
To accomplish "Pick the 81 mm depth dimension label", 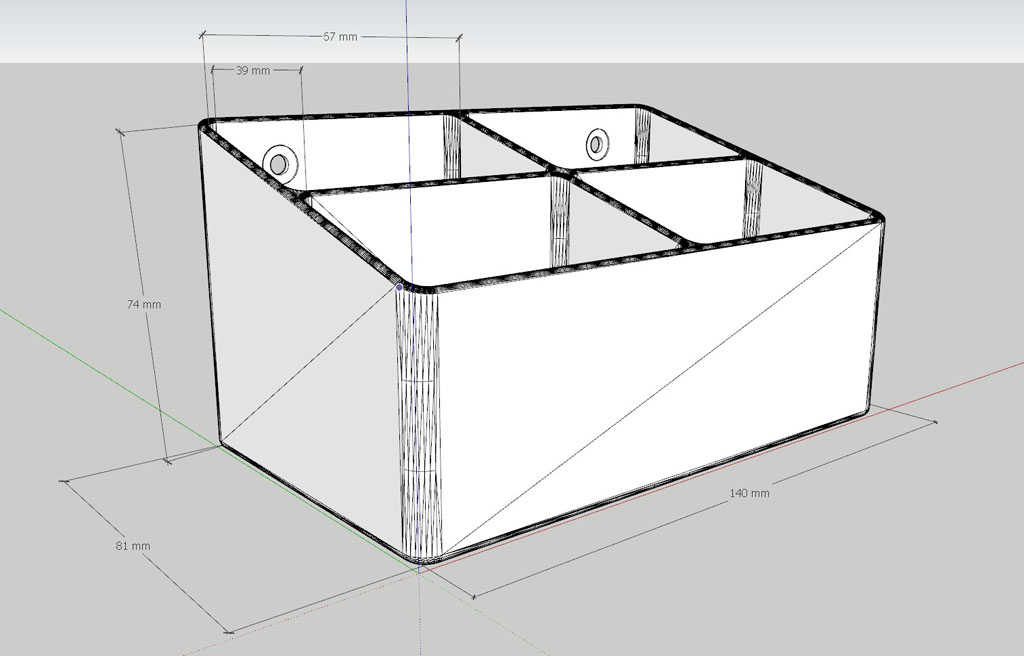I will pyautogui.click(x=133, y=546).
